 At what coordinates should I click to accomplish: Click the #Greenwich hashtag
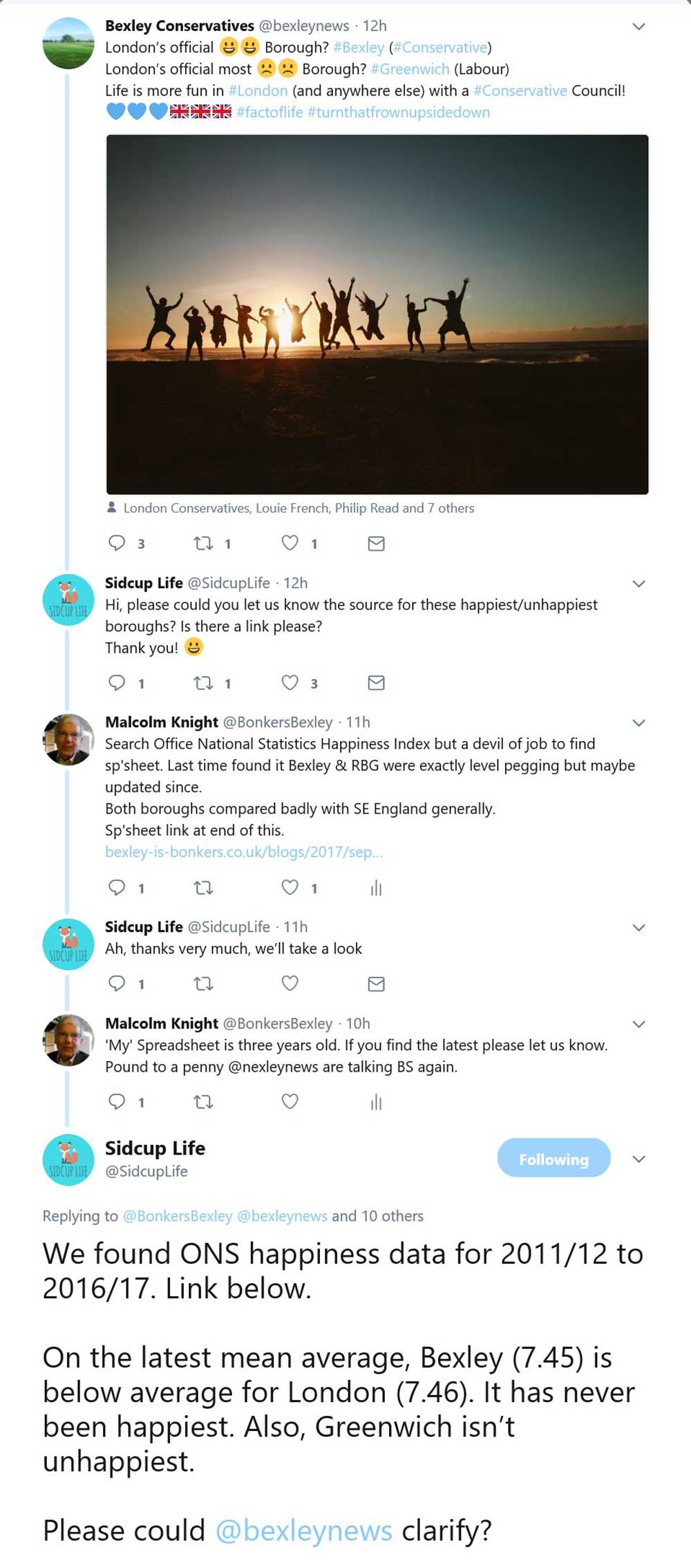coord(410,69)
